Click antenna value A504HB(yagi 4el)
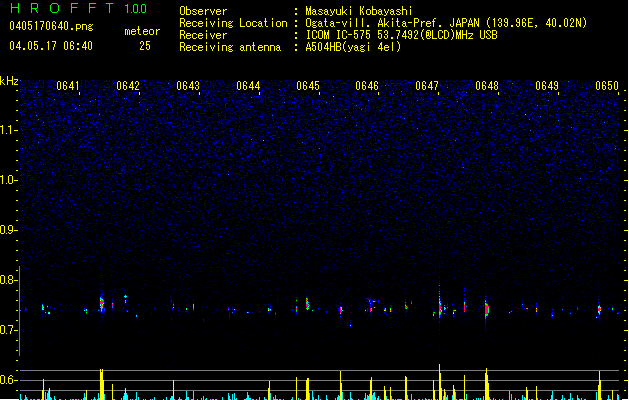This screenshot has width=629, height=400. (x=353, y=47)
